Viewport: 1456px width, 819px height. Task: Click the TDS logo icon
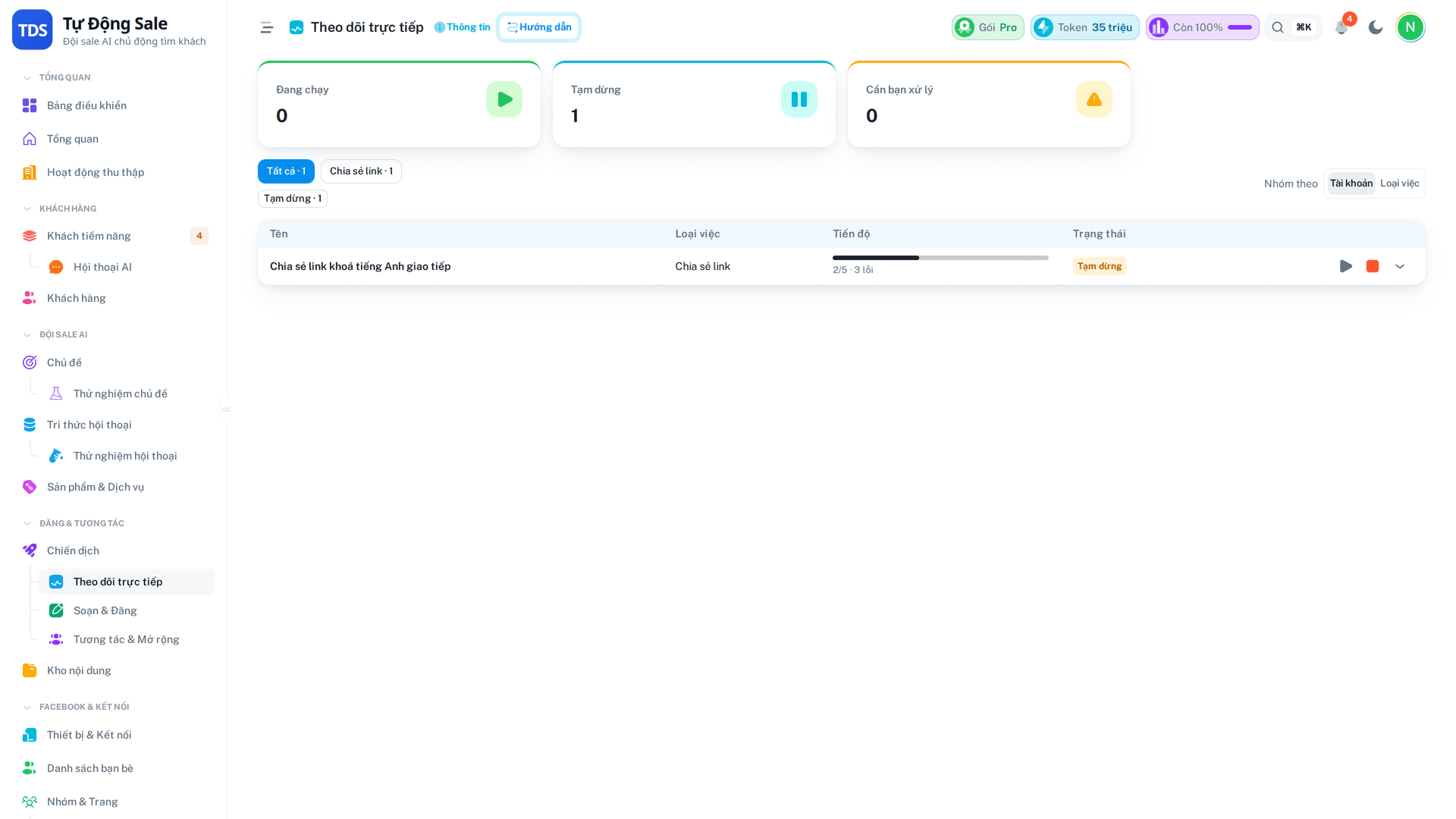coord(33,30)
